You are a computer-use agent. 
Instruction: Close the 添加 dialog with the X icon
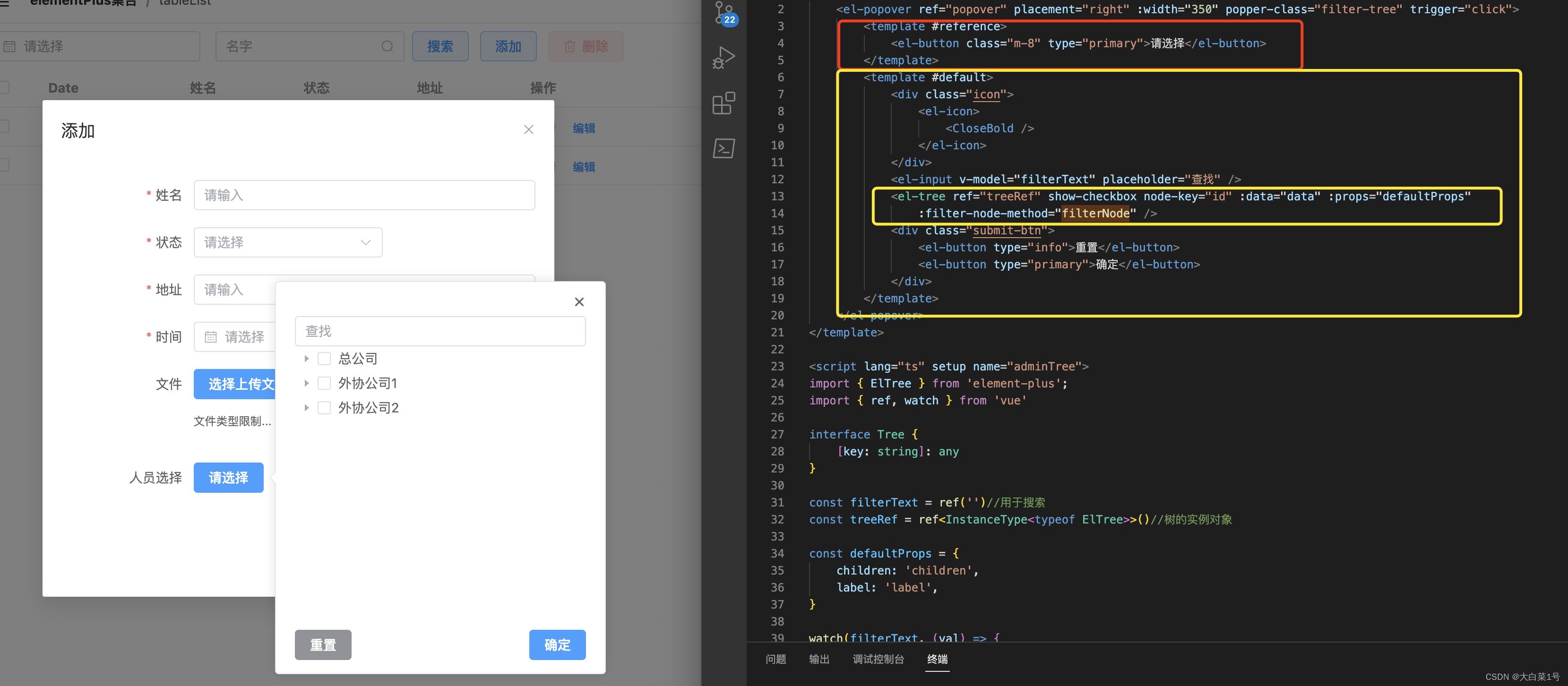[528, 129]
